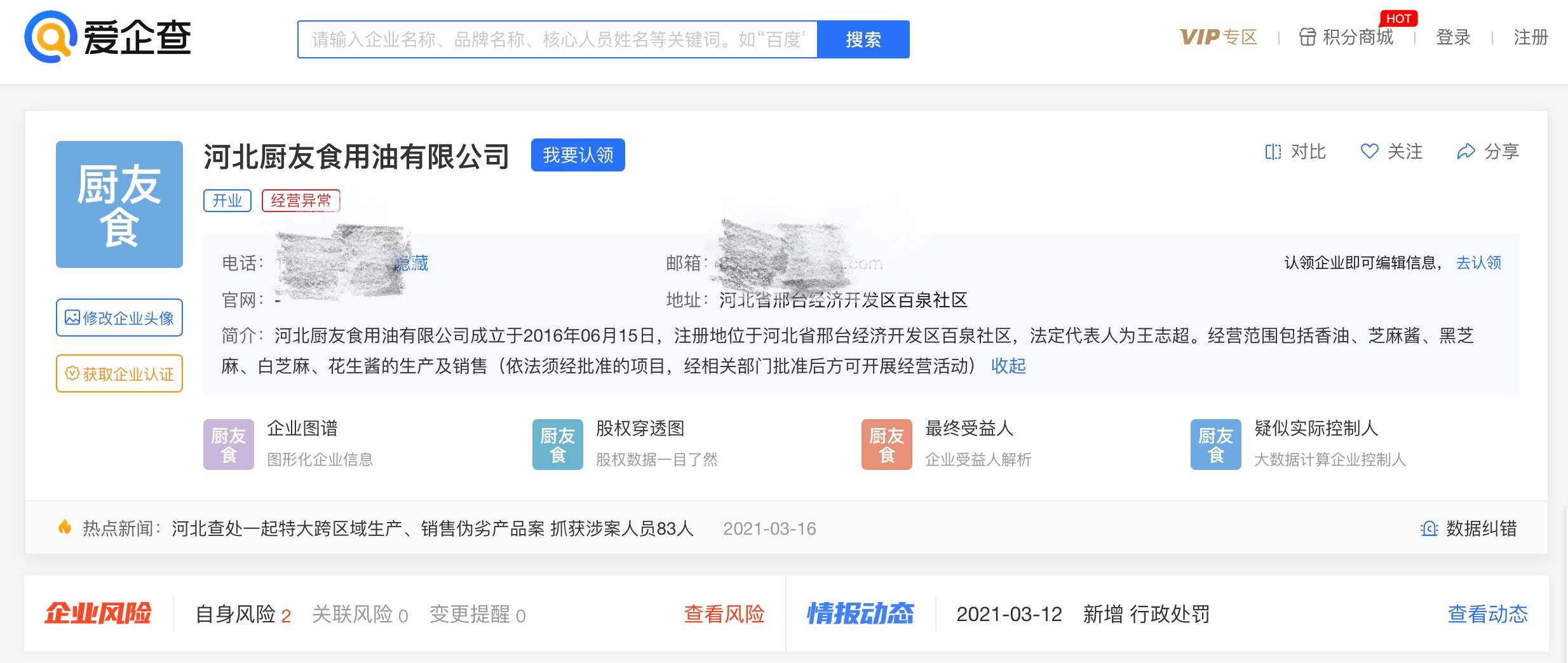This screenshot has width=1568, height=663.
Task: Click the 注册 register link
Action: click(1531, 37)
